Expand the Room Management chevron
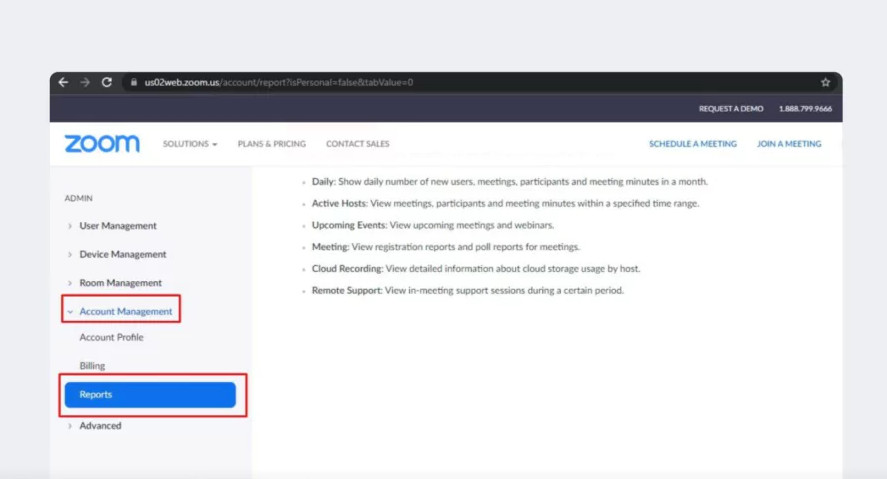The height and width of the screenshot is (479, 887). [70, 283]
